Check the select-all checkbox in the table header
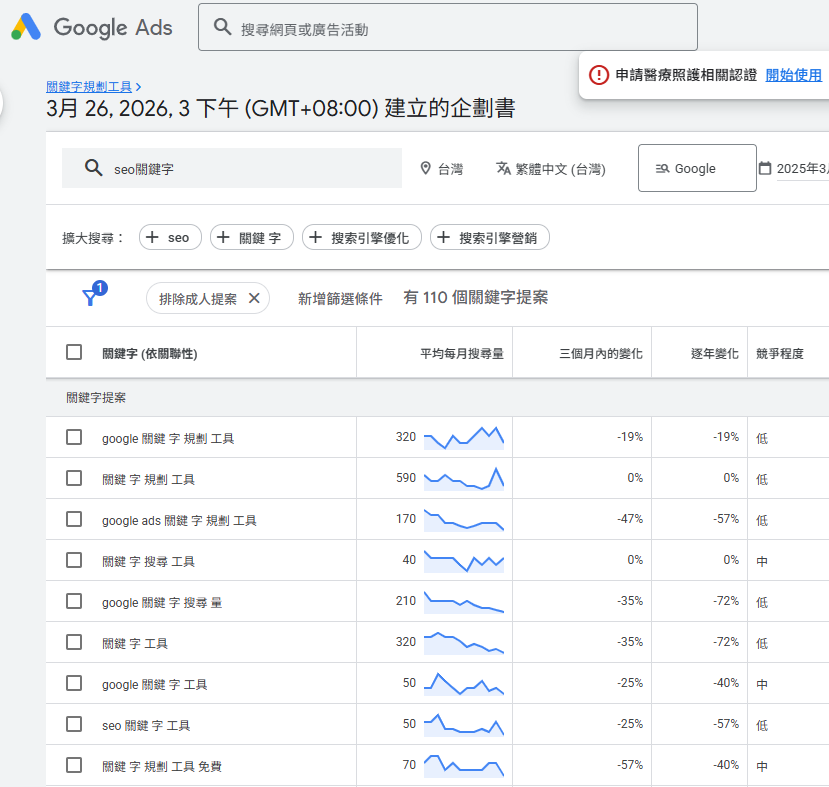 pos(73,352)
